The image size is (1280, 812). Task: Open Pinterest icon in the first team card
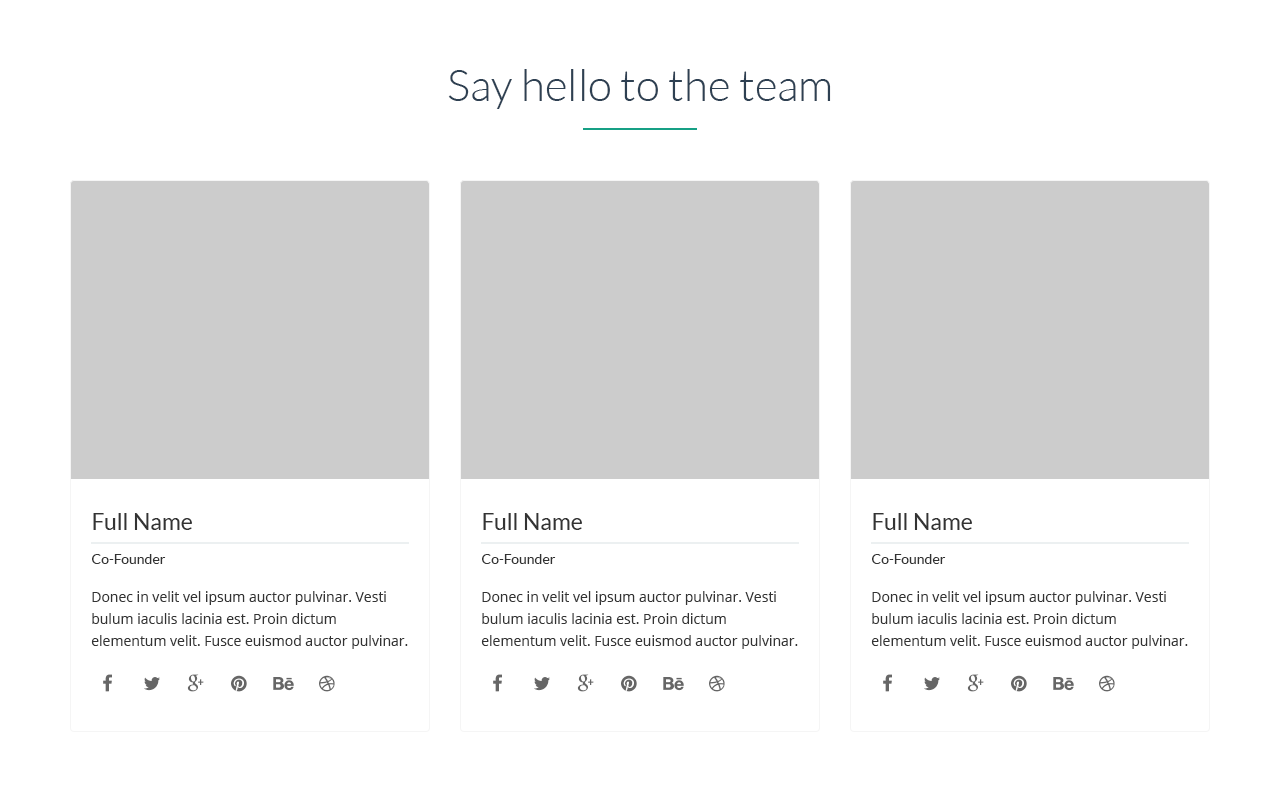[238, 684]
